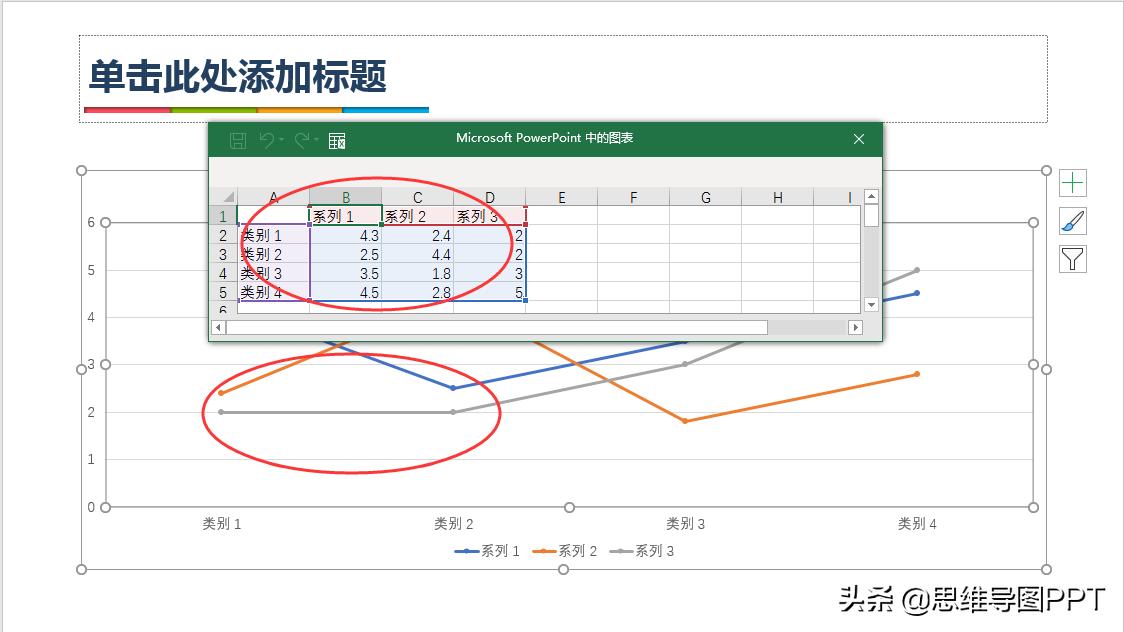Select column B header
Viewport: 1124px width, 632px height.
(345, 196)
